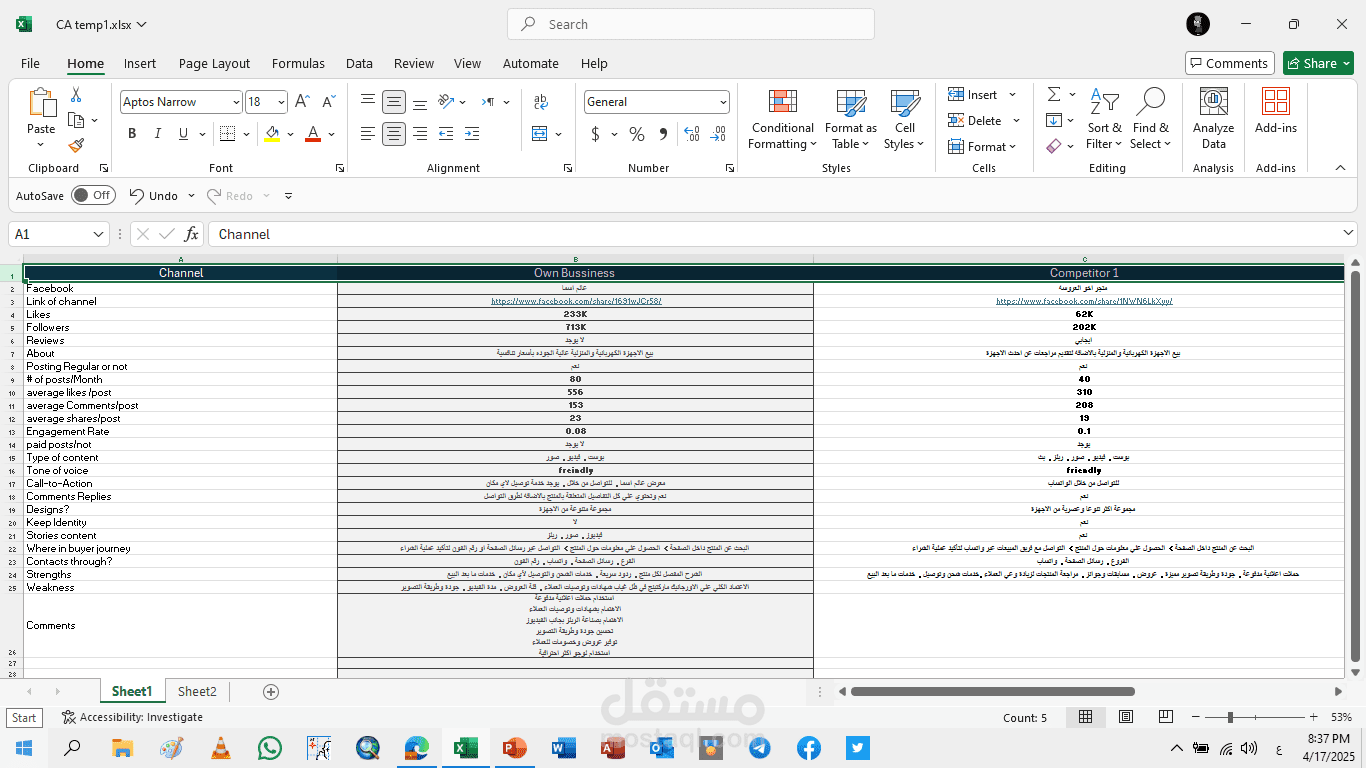
Task: Decrease indent in the Alignment group
Action: (x=446, y=134)
